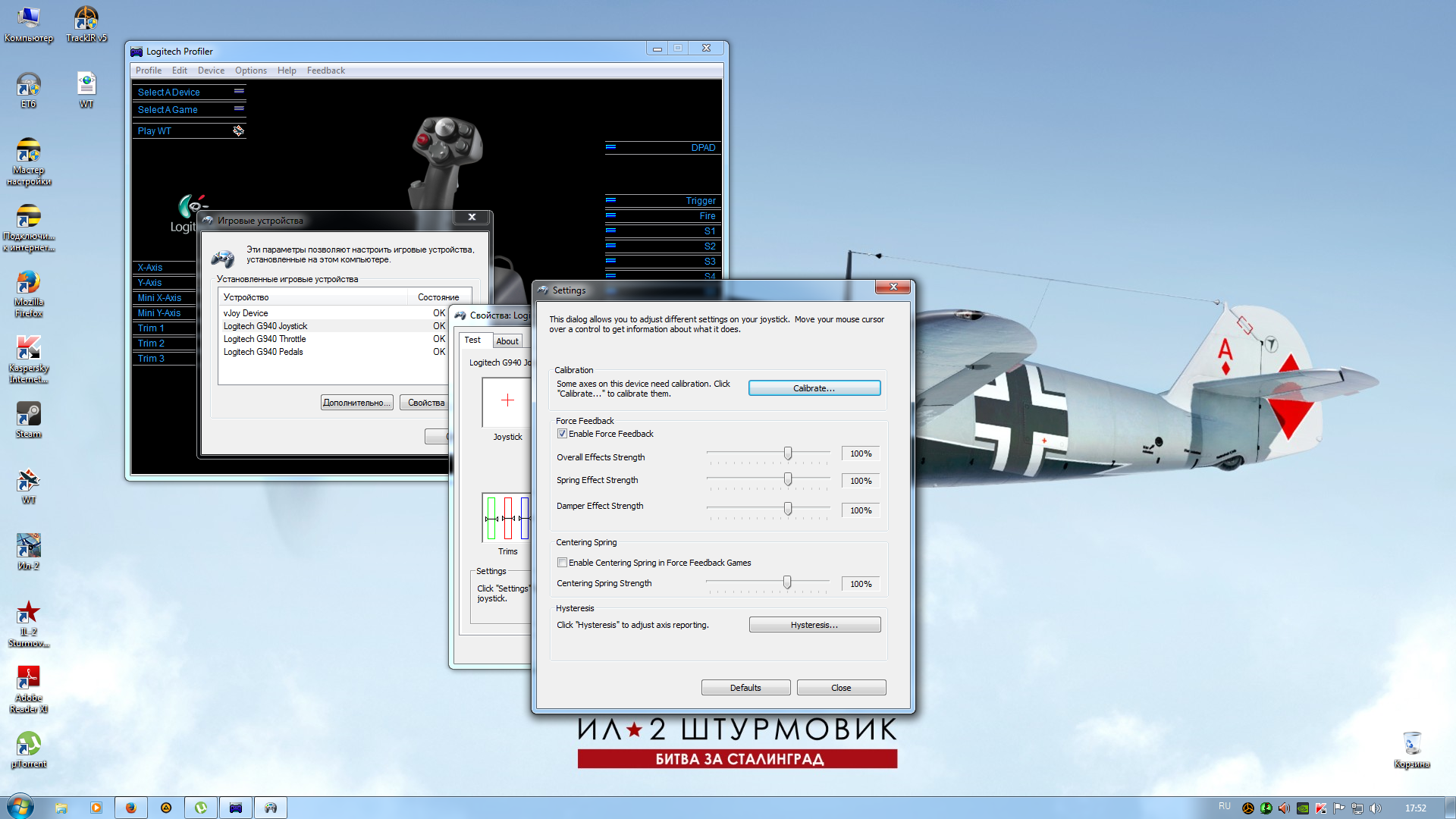This screenshot has width=1456, height=819.
Task: Open the Компьютер desktop icon
Action: tap(28, 24)
